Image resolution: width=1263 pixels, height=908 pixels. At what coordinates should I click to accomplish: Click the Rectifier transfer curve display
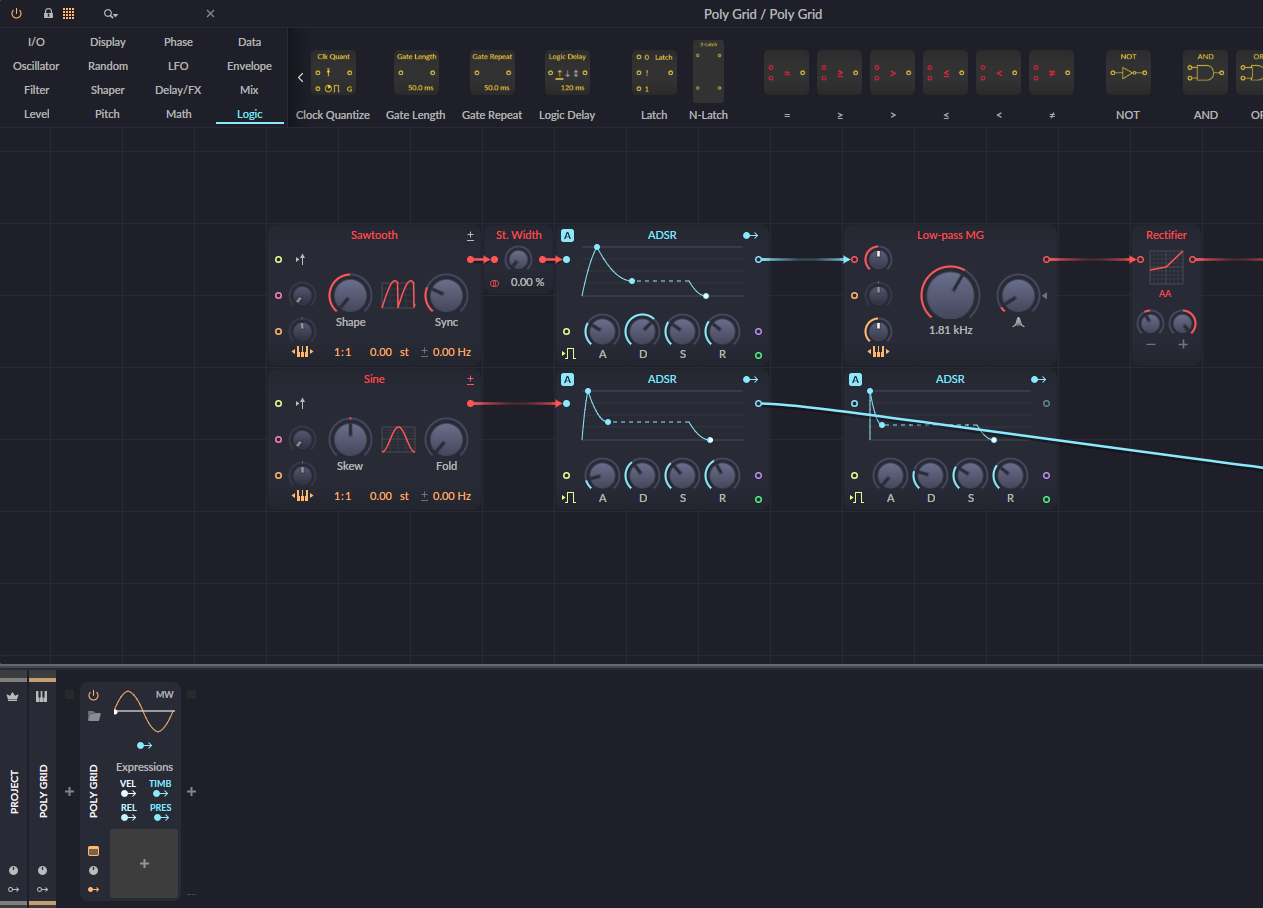pos(1165,266)
